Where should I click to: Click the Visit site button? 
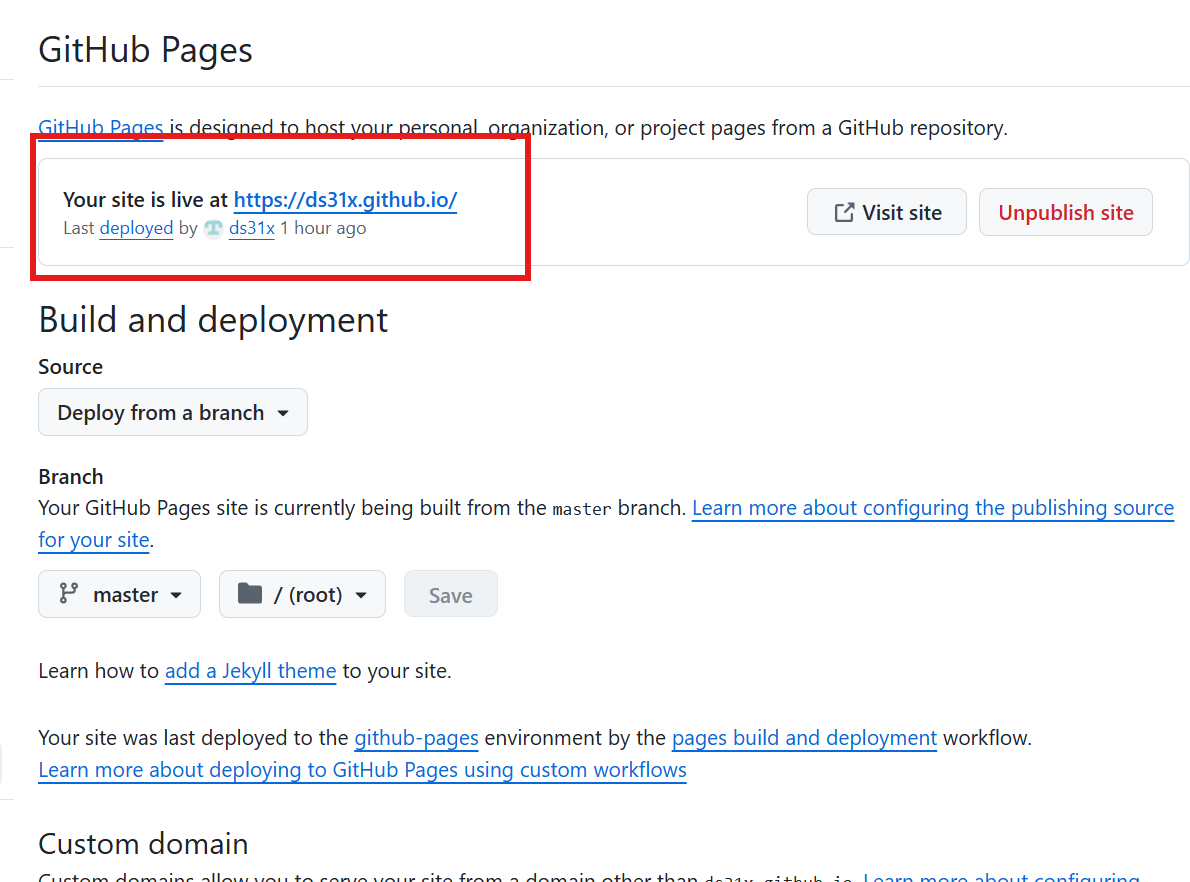(x=886, y=212)
